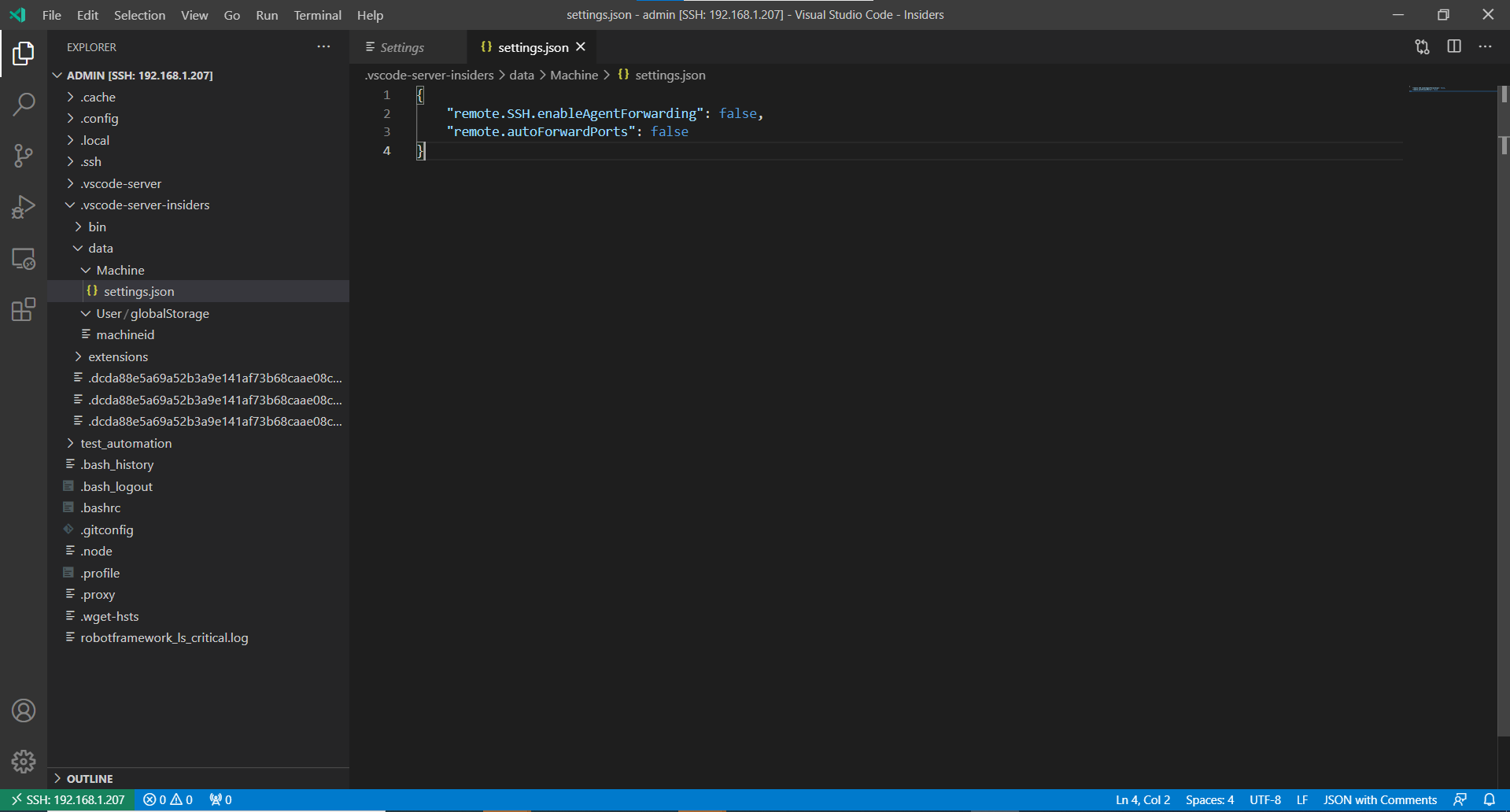Open the Extensions view
This screenshot has width=1510, height=812.
[x=24, y=310]
